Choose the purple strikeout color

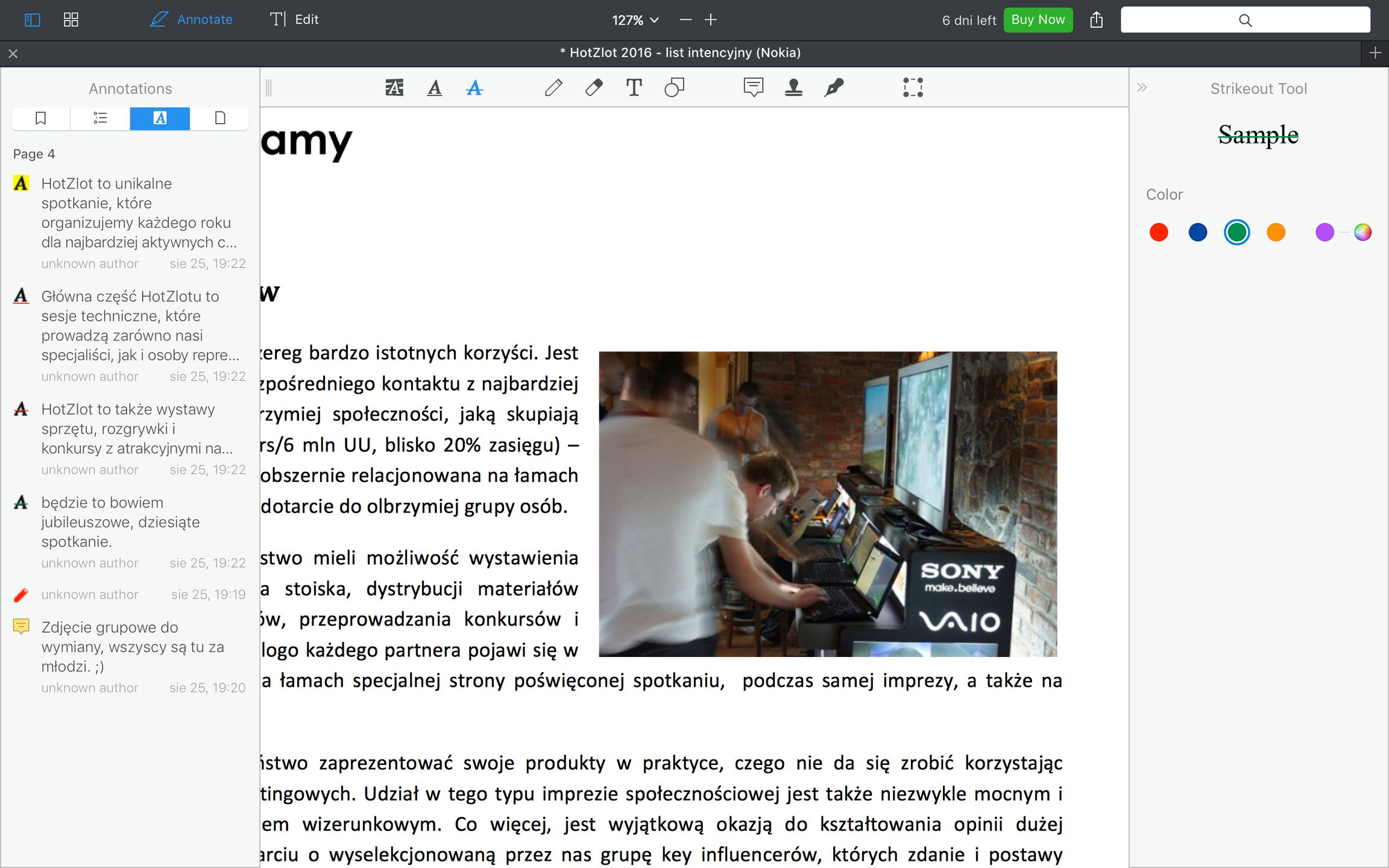pyautogui.click(x=1324, y=232)
